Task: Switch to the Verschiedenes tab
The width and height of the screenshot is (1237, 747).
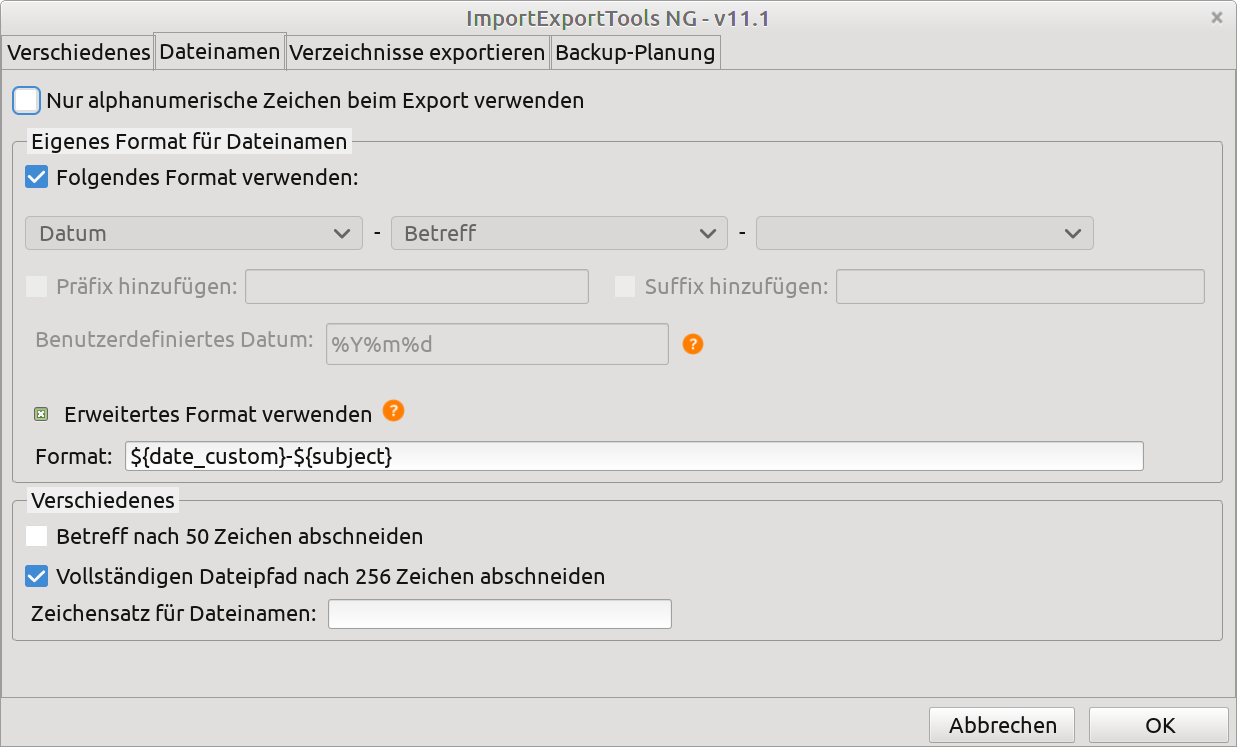Action: (78, 52)
